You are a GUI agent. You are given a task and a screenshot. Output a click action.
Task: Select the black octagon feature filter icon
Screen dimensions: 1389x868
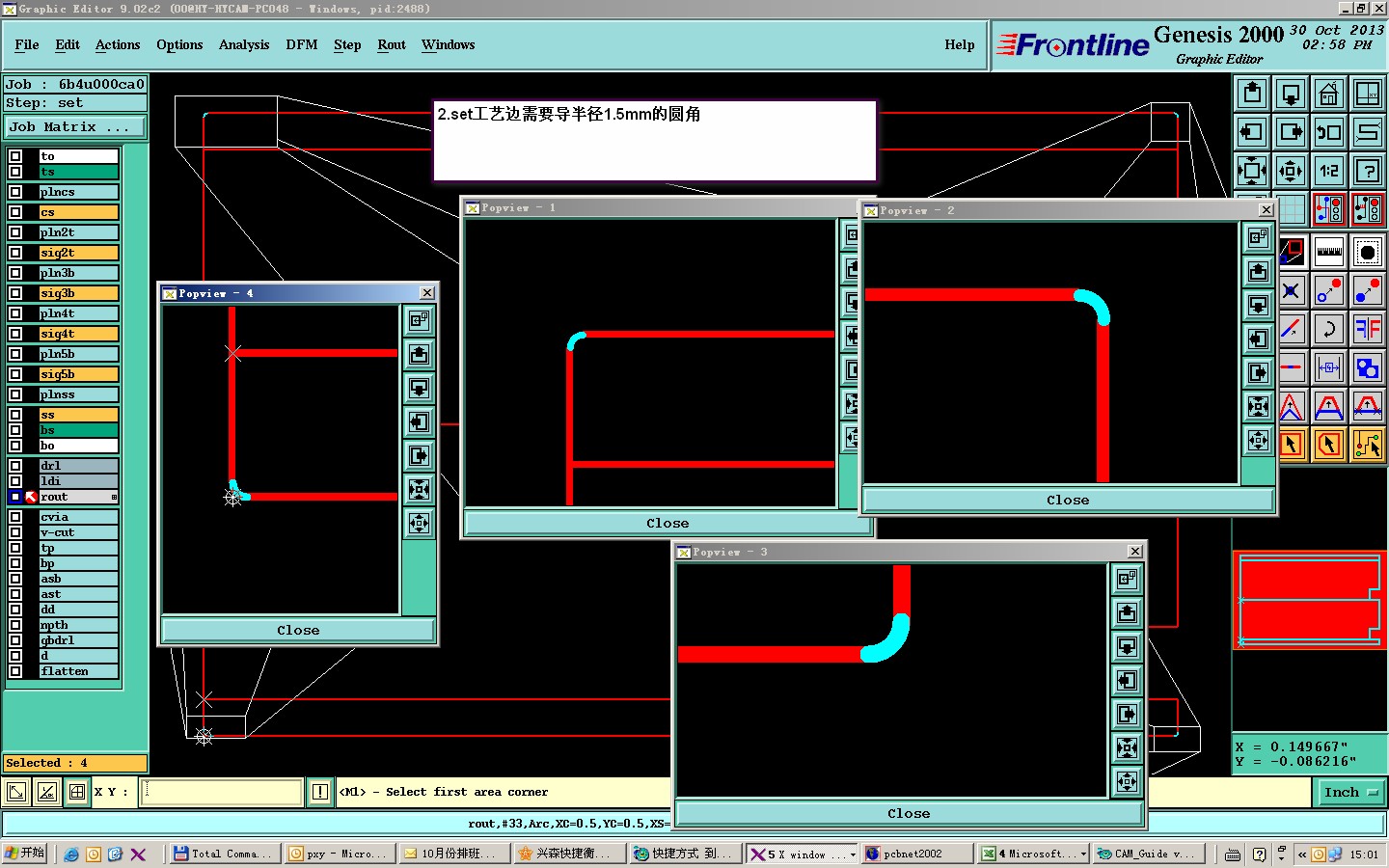pyautogui.click(x=1368, y=253)
